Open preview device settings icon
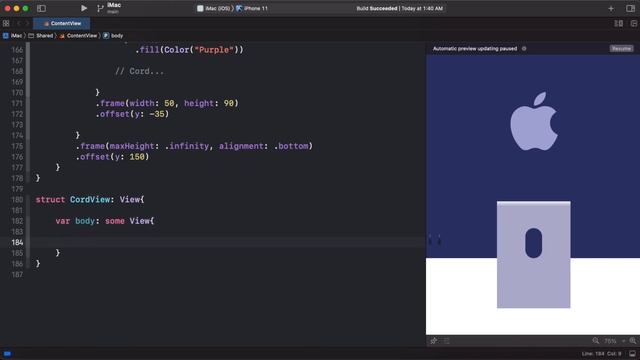 tap(447, 341)
